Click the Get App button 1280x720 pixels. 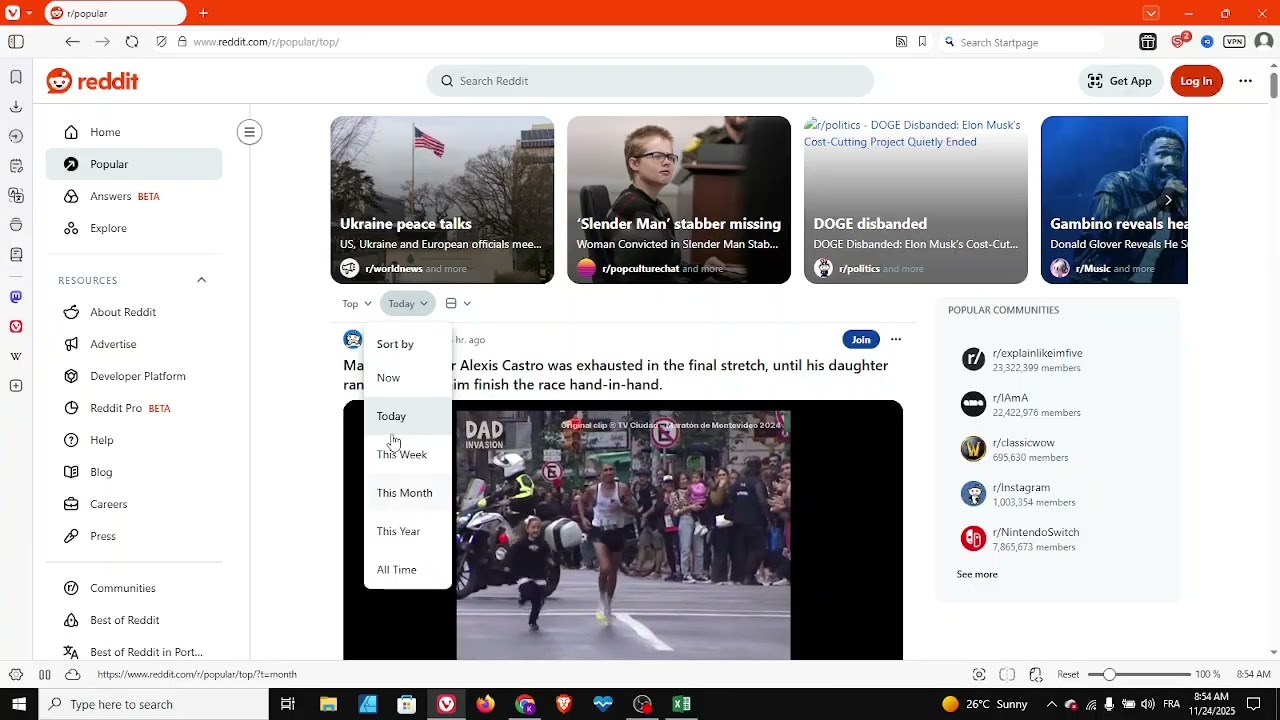coord(1120,81)
